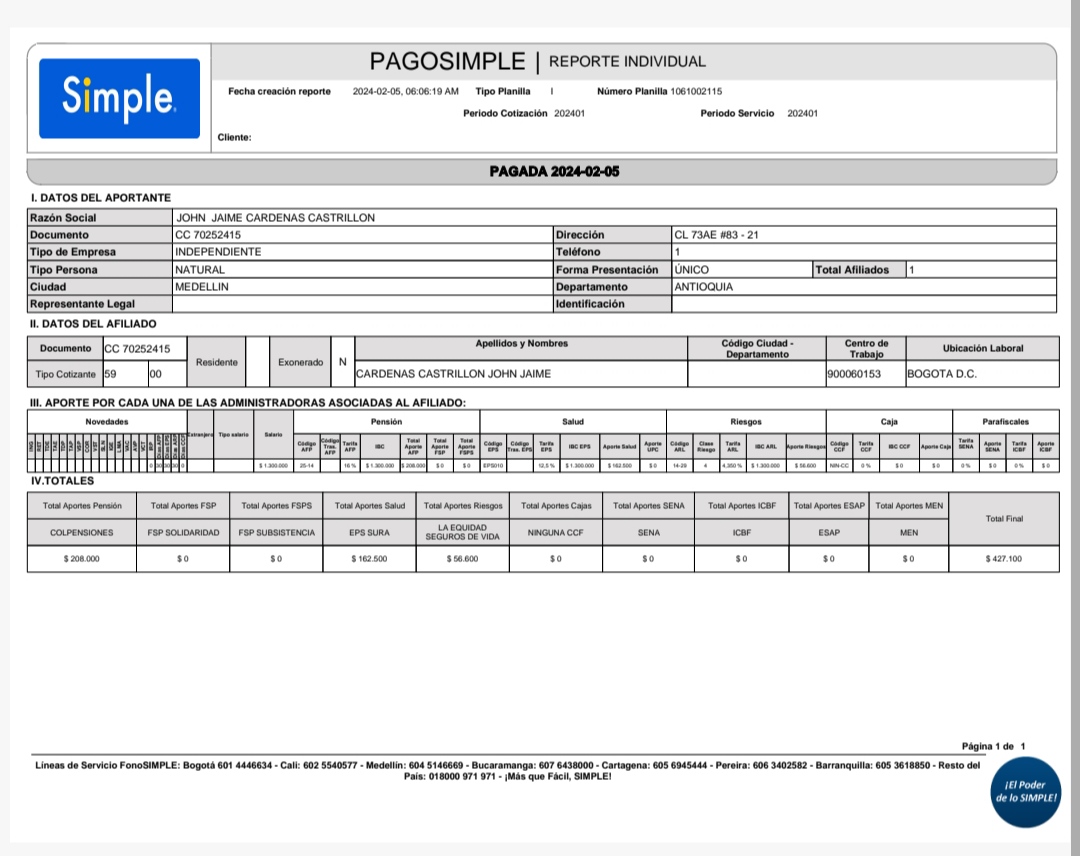The height and width of the screenshot is (856, 1080).
Task: Click LA EQUIDAD SEGUROS DE VIDA cell
Action: (x=462, y=532)
